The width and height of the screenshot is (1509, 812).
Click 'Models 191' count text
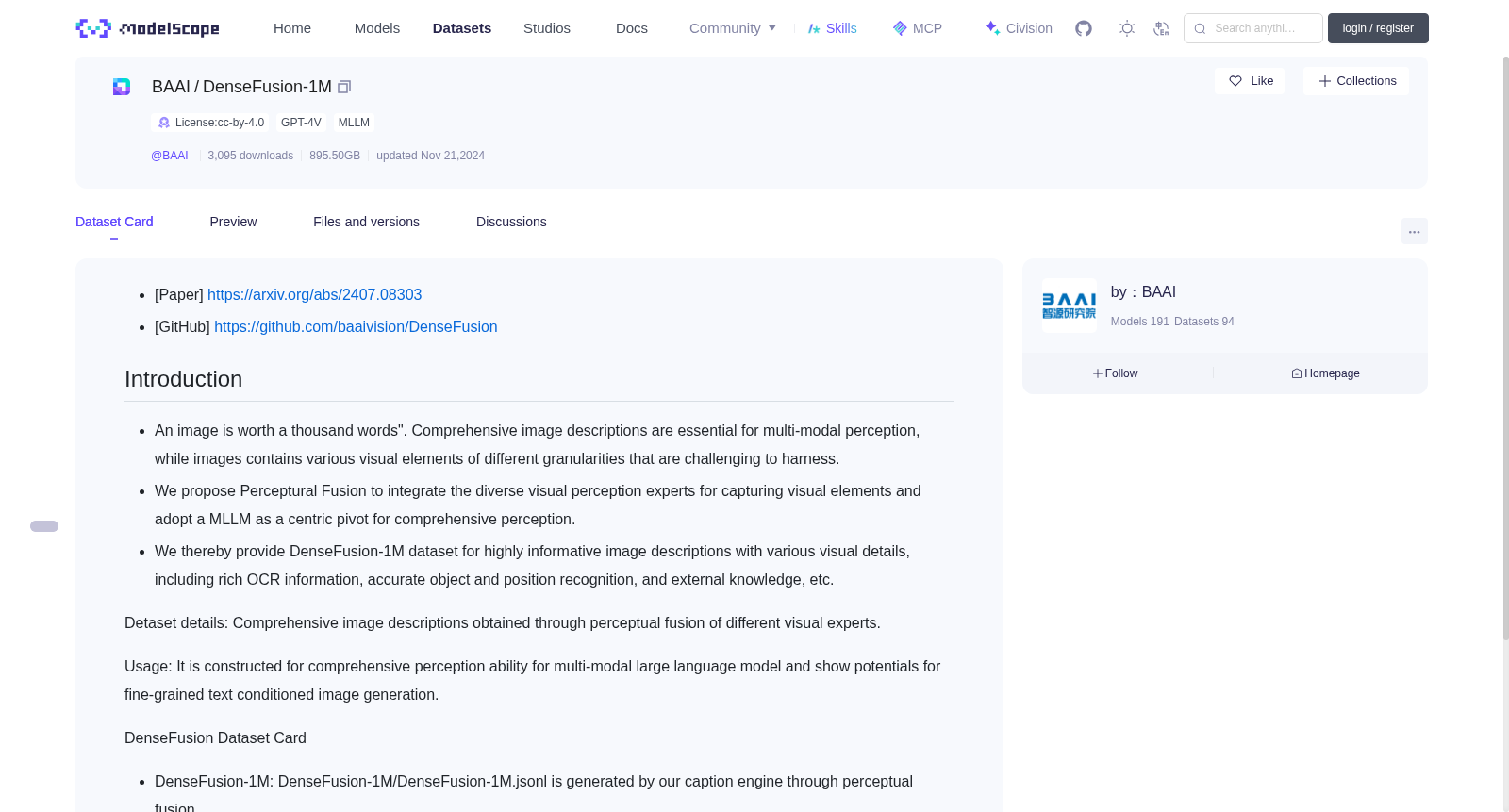pos(1139,322)
